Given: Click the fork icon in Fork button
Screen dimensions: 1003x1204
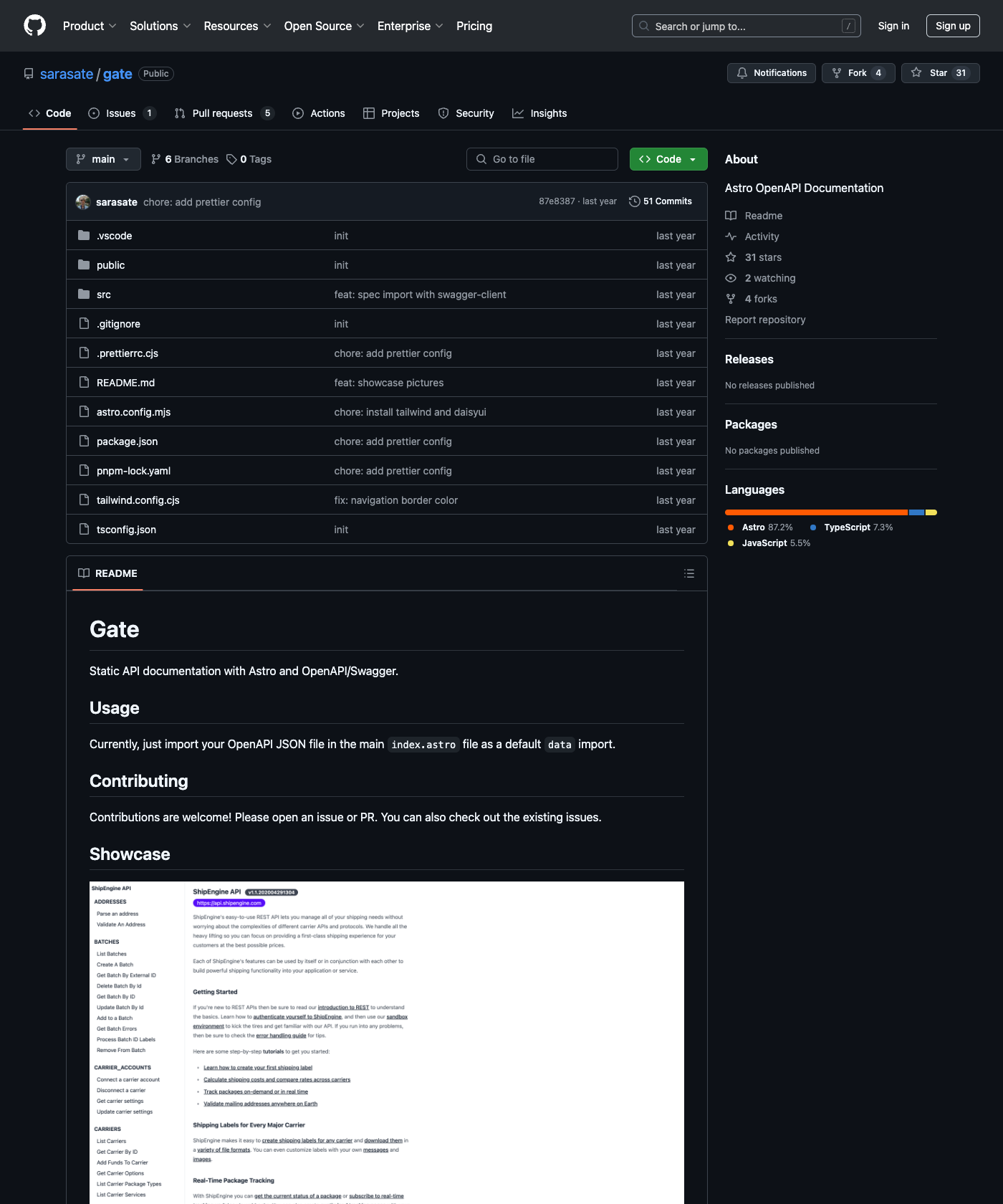Looking at the screenshot, I should click(x=837, y=73).
